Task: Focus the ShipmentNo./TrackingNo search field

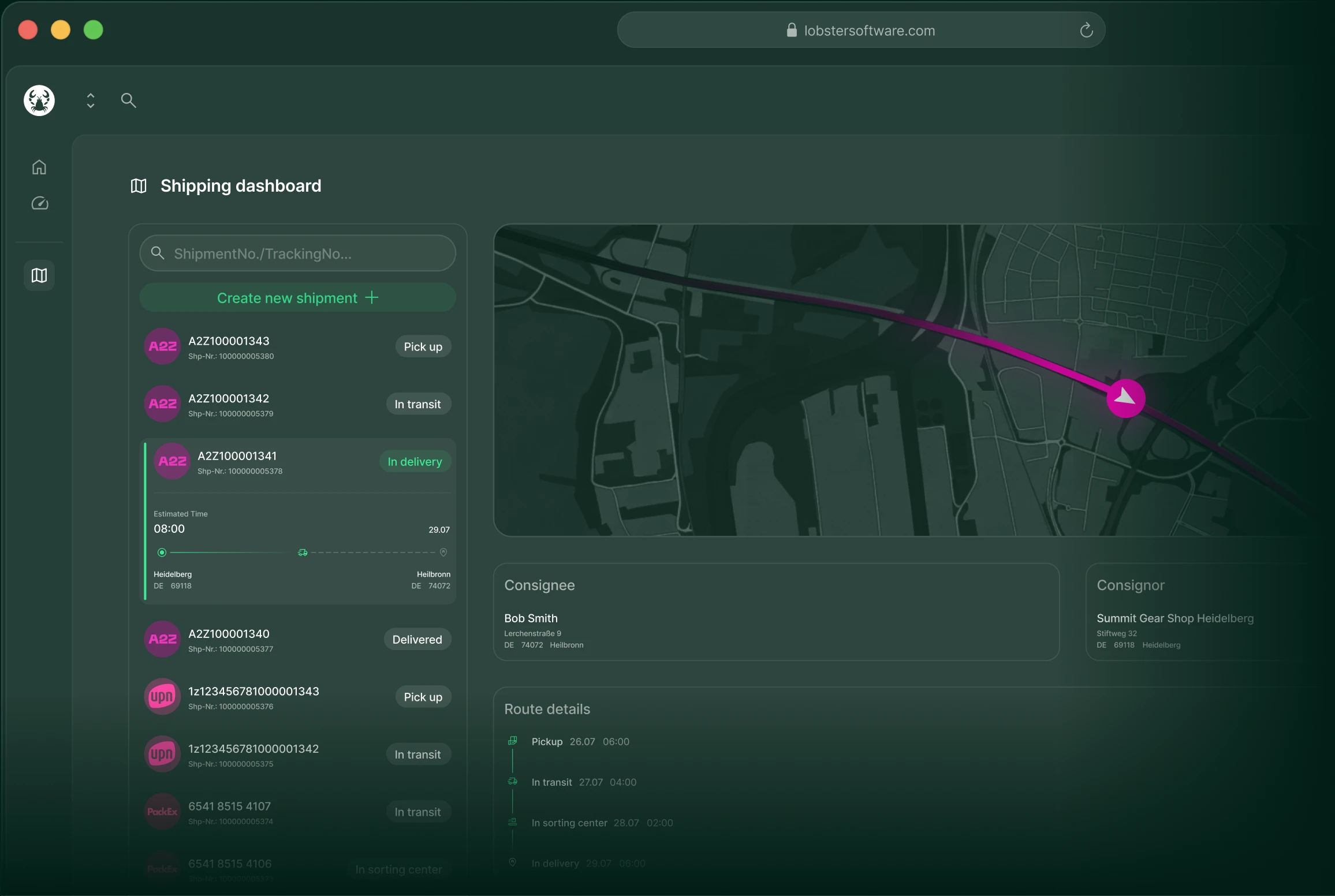Action: [x=298, y=253]
